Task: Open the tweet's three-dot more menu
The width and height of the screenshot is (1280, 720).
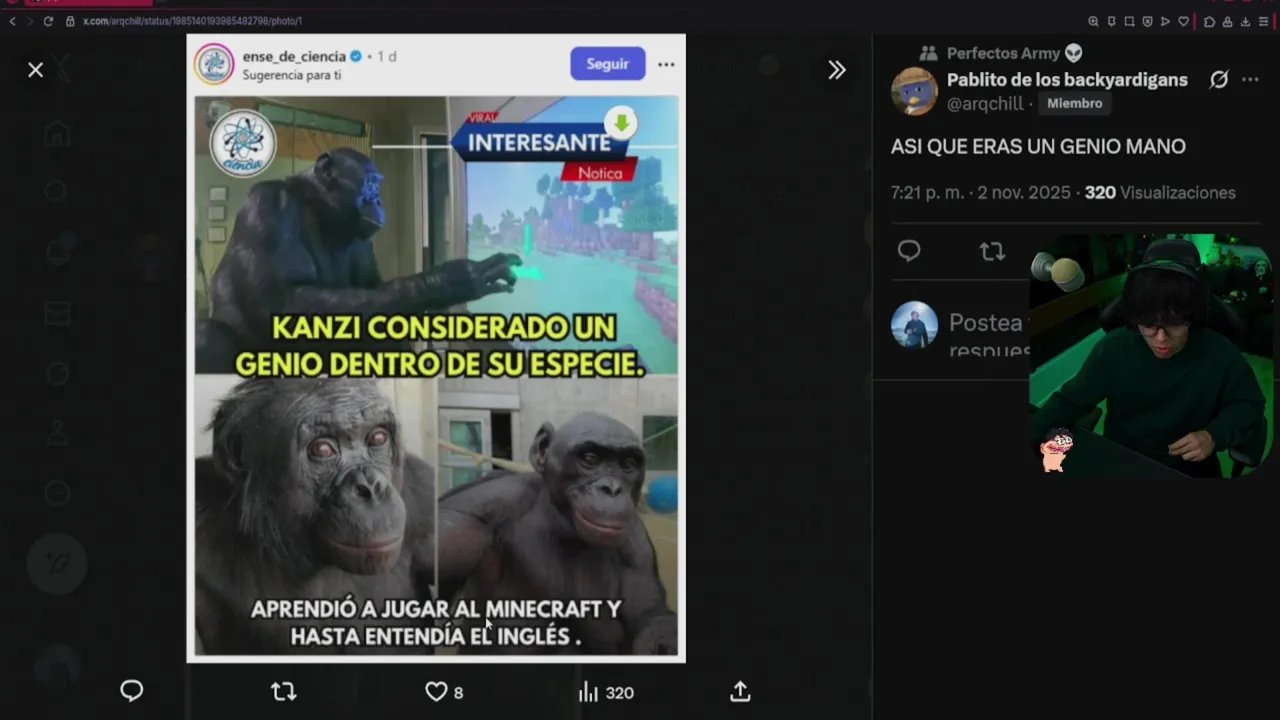Action: click(x=1250, y=80)
